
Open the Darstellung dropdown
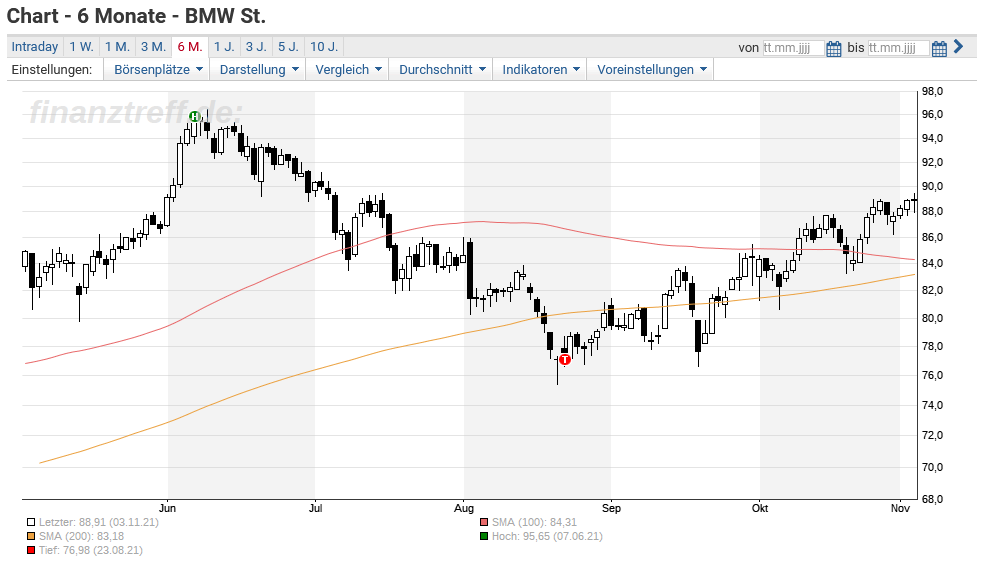[x=258, y=70]
